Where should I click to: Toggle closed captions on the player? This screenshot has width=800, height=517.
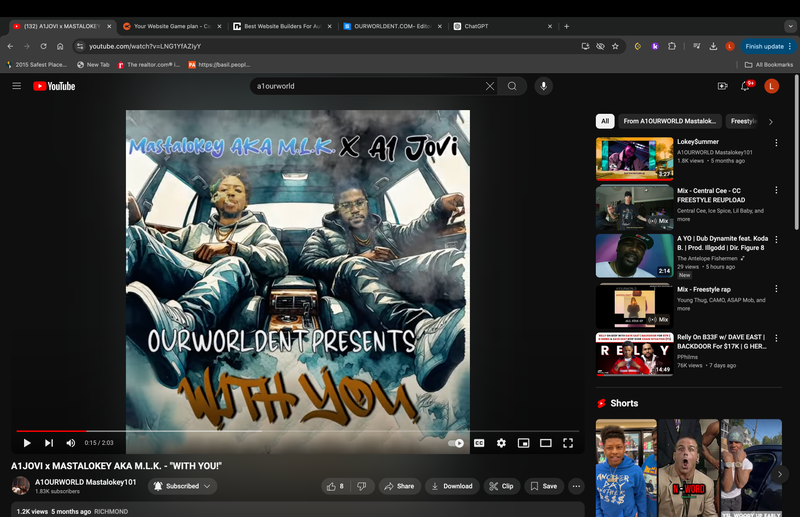479,443
